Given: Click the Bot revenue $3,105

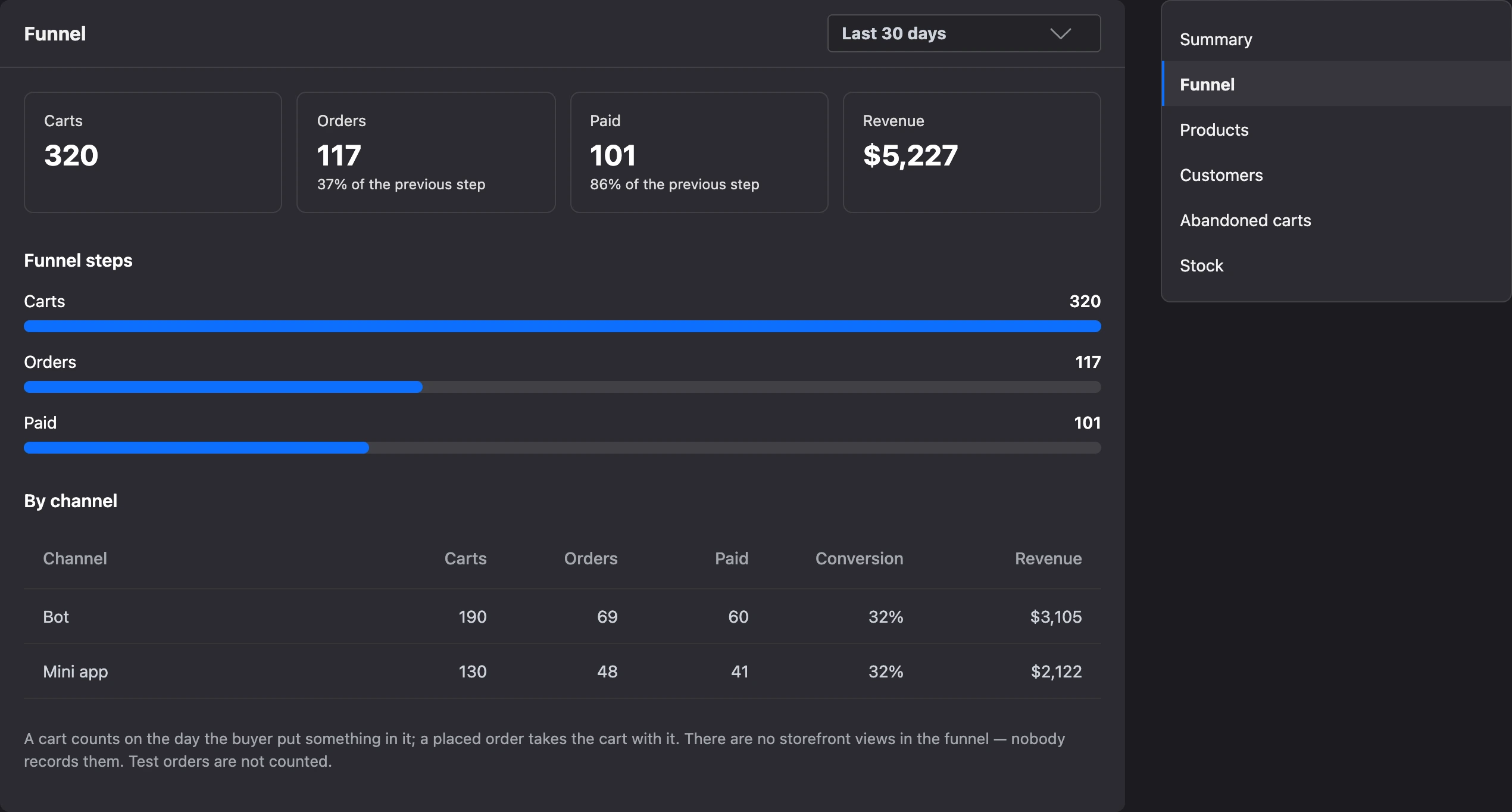Looking at the screenshot, I should [x=1056, y=617].
